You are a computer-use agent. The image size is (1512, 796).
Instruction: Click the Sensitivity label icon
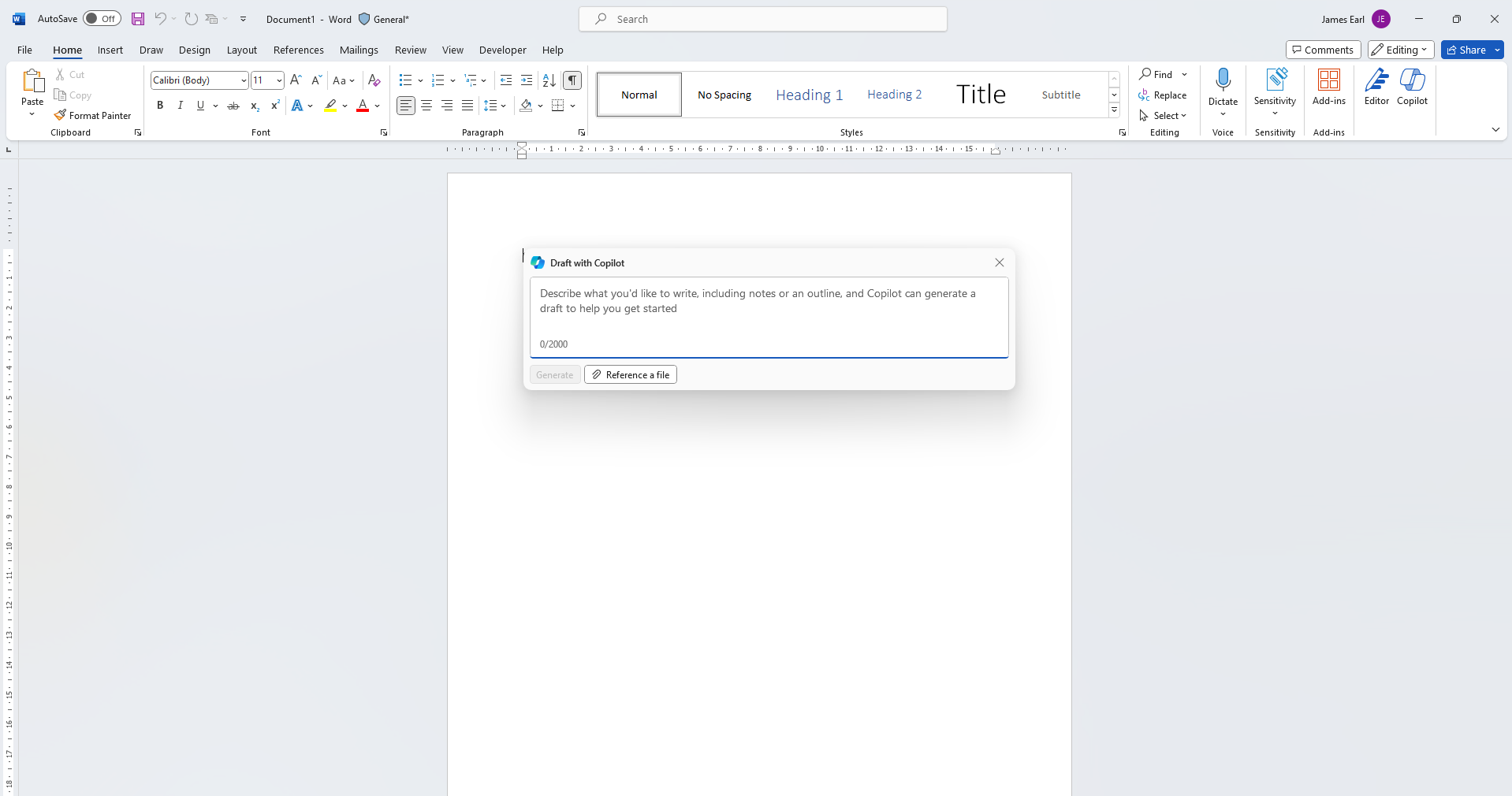click(x=1276, y=80)
